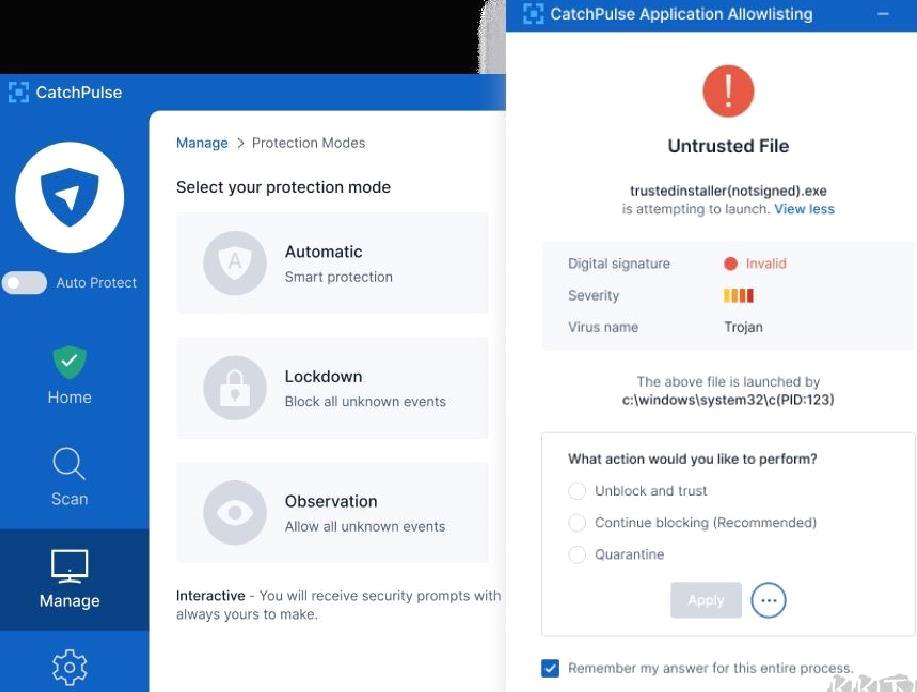Click the View less link
The width and height of the screenshot is (917, 692).
[x=804, y=209]
